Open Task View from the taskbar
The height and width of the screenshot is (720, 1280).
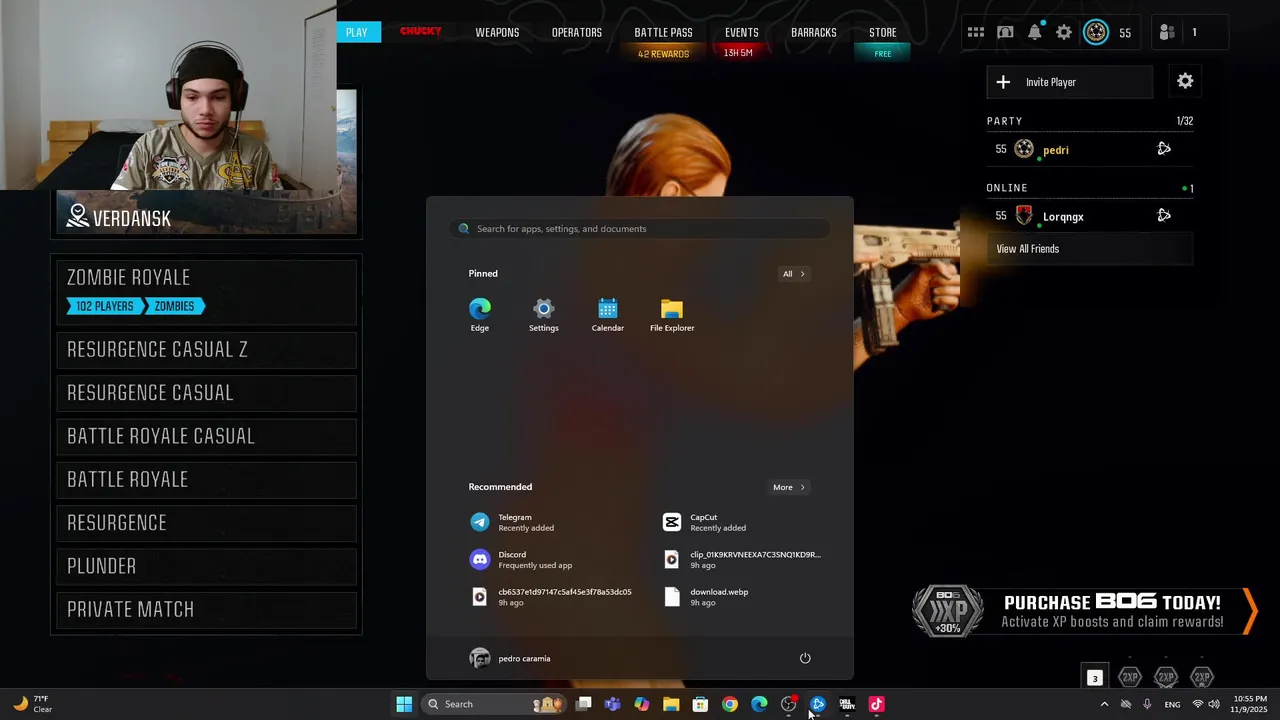584,704
